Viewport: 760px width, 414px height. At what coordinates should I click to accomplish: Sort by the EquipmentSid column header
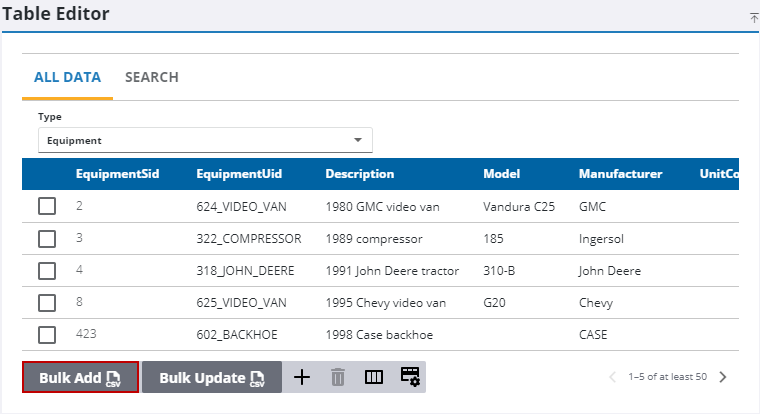pyautogui.click(x=117, y=174)
